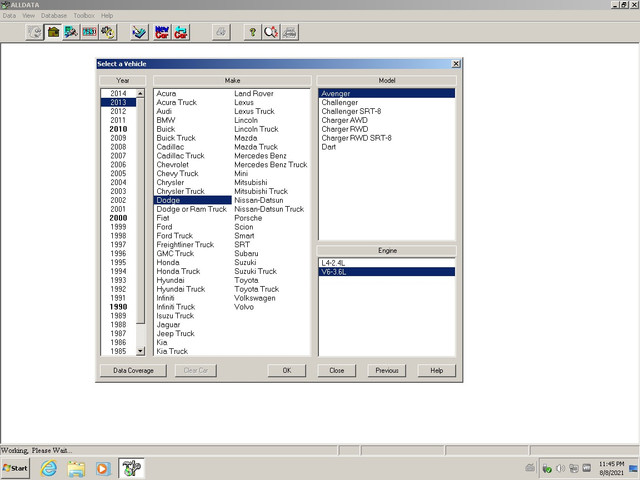Viewport: 640px width, 480px height.
Task: Click the Year list scroll up arrow
Action: pyautogui.click(x=140, y=93)
